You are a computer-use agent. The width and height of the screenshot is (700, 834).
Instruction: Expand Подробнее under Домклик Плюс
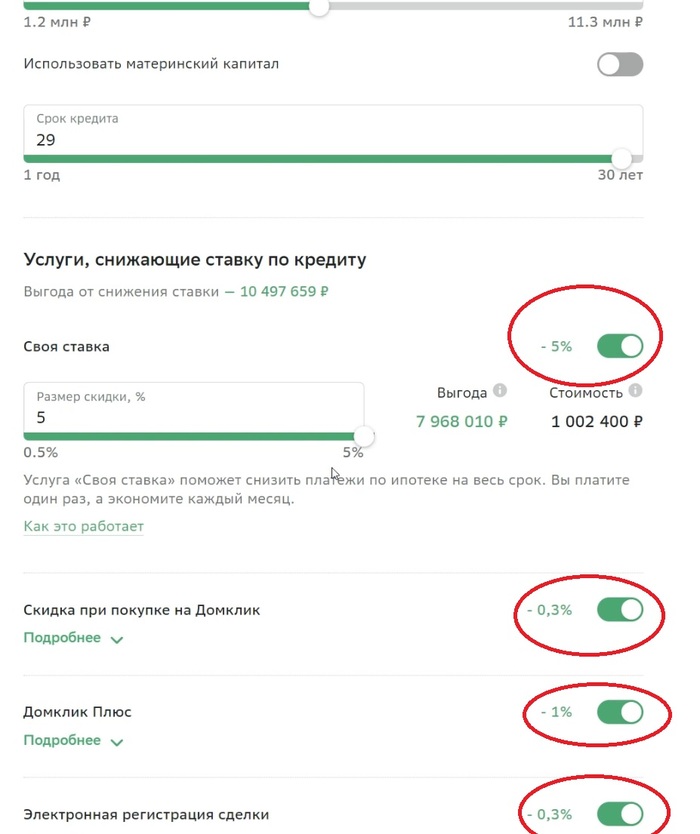coord(73,741)
